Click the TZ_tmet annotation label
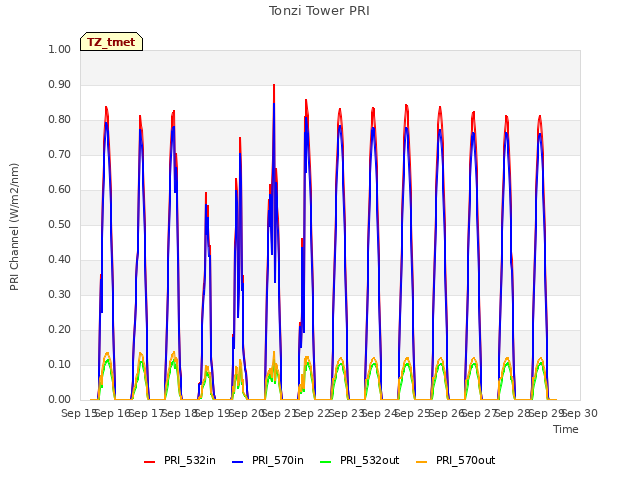Screen dimensions: 640x480 pos(111,42)
